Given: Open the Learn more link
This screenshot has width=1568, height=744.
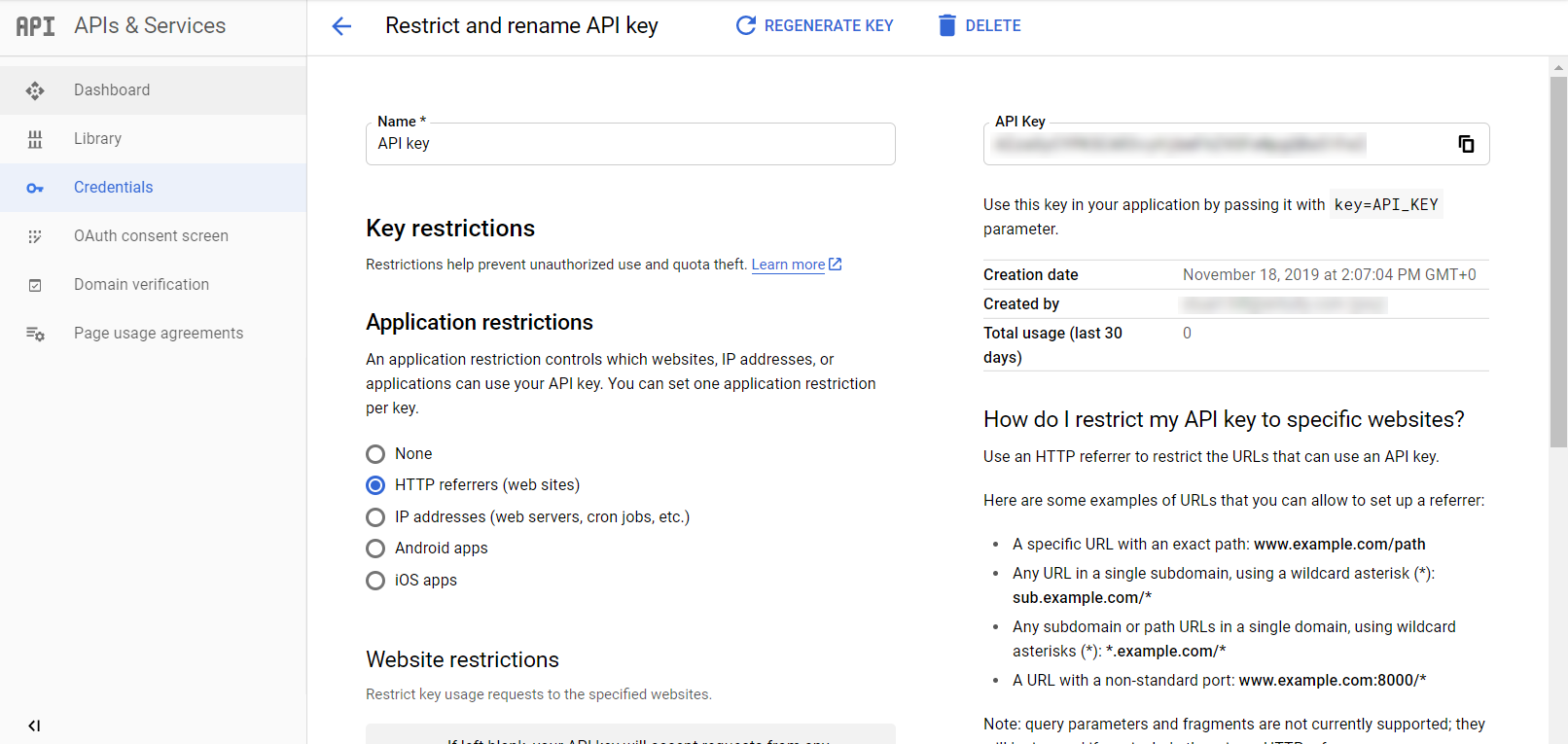Looking at the screenshot, I should coord(788,265).
